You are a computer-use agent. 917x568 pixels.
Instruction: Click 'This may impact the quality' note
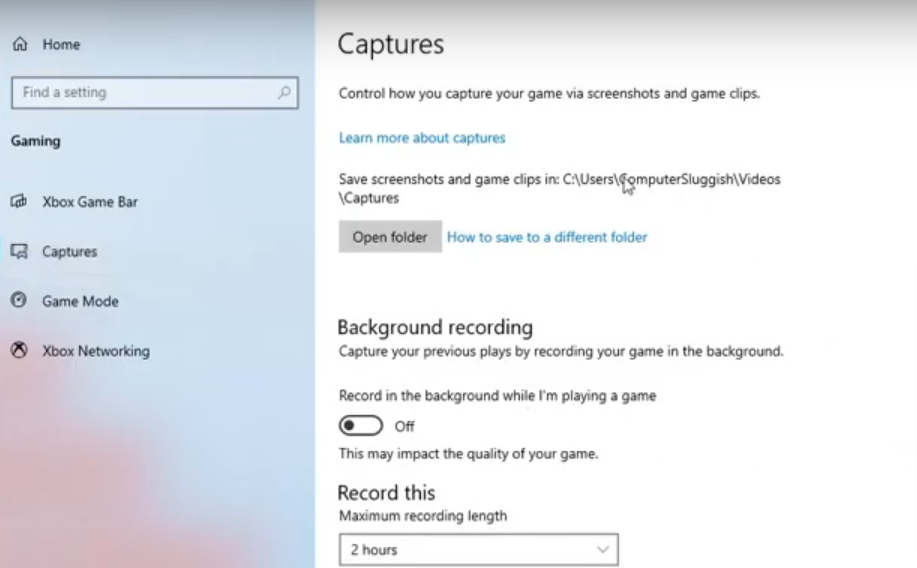coord(468,454)
